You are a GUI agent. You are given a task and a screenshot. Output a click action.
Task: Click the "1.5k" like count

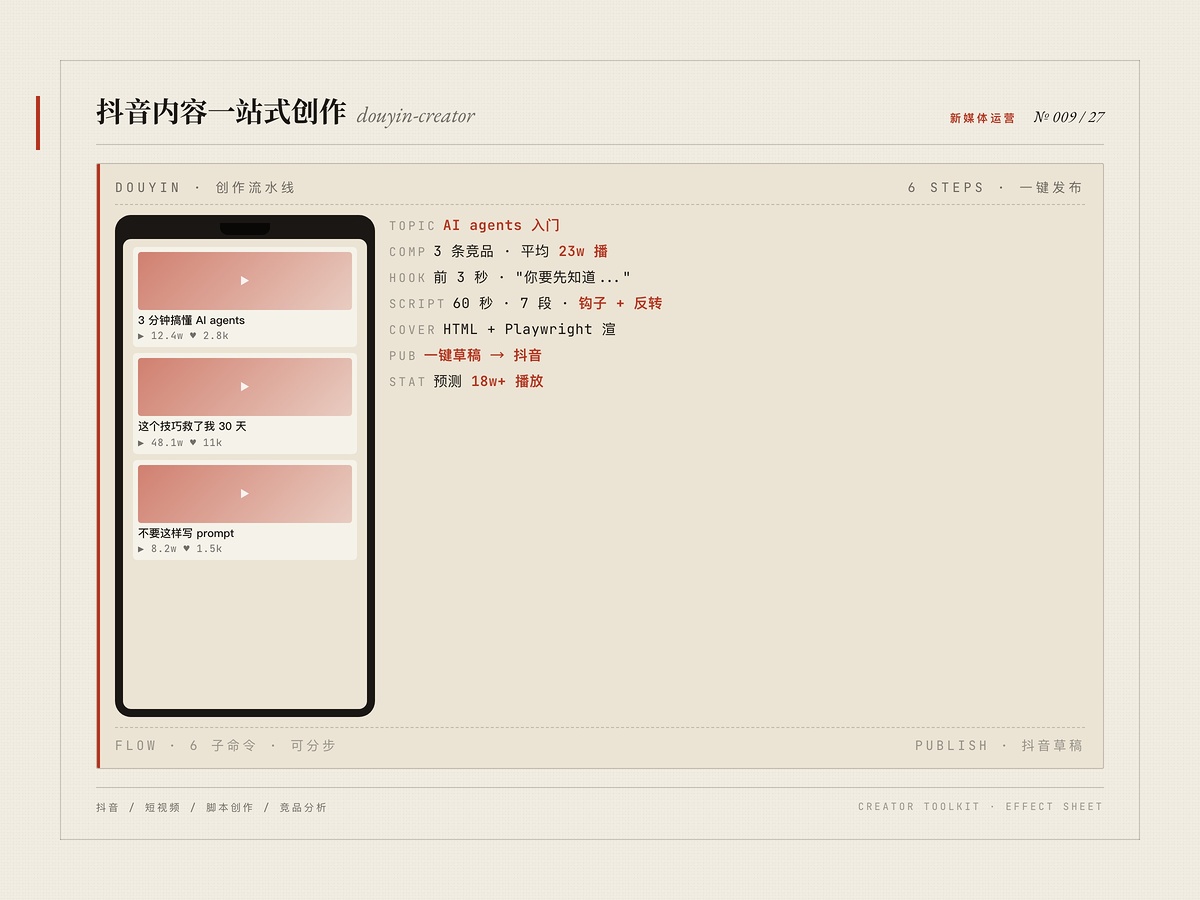point(209,548)
